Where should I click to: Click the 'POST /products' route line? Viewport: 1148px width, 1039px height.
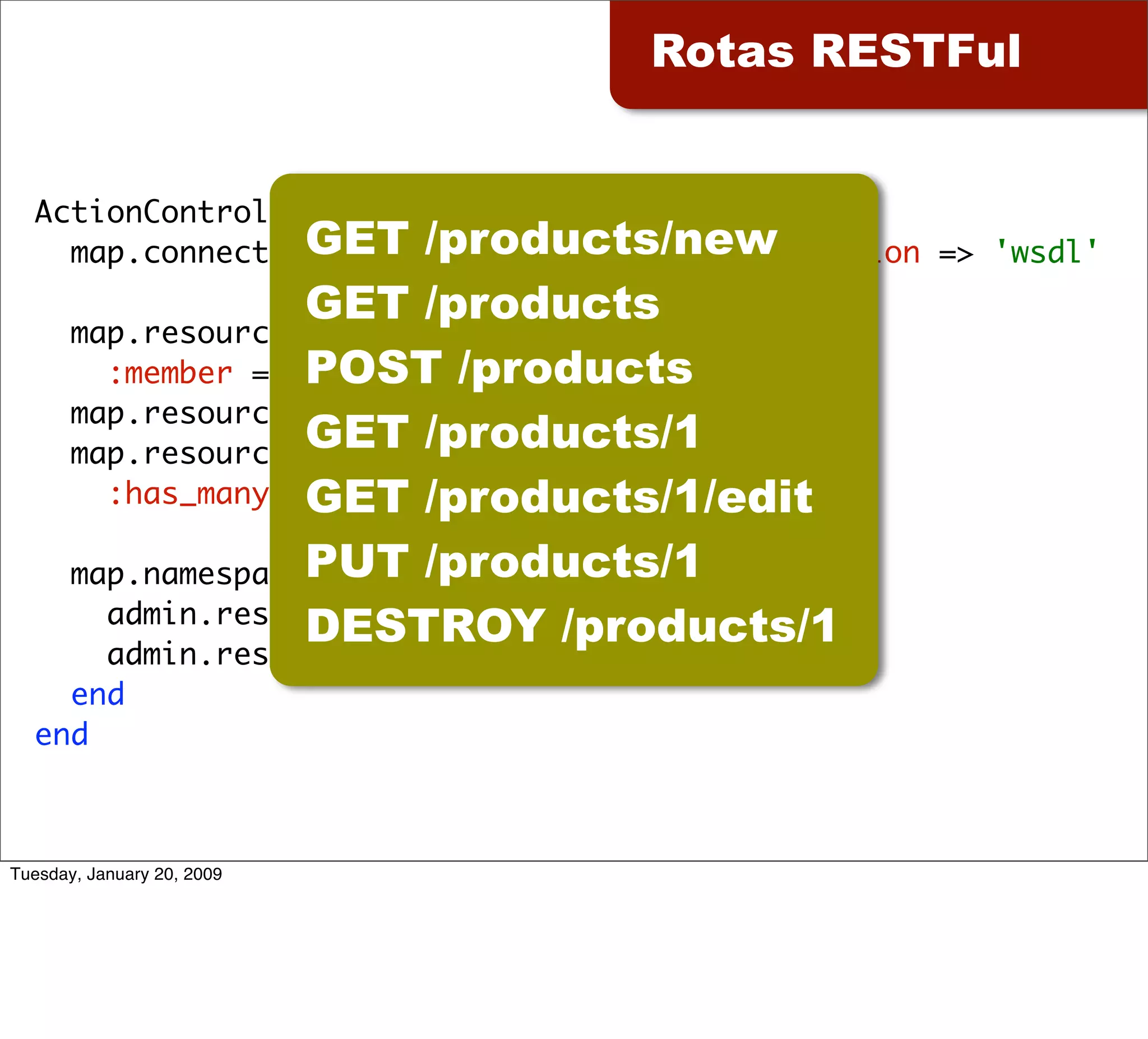(x=499, y=368)
